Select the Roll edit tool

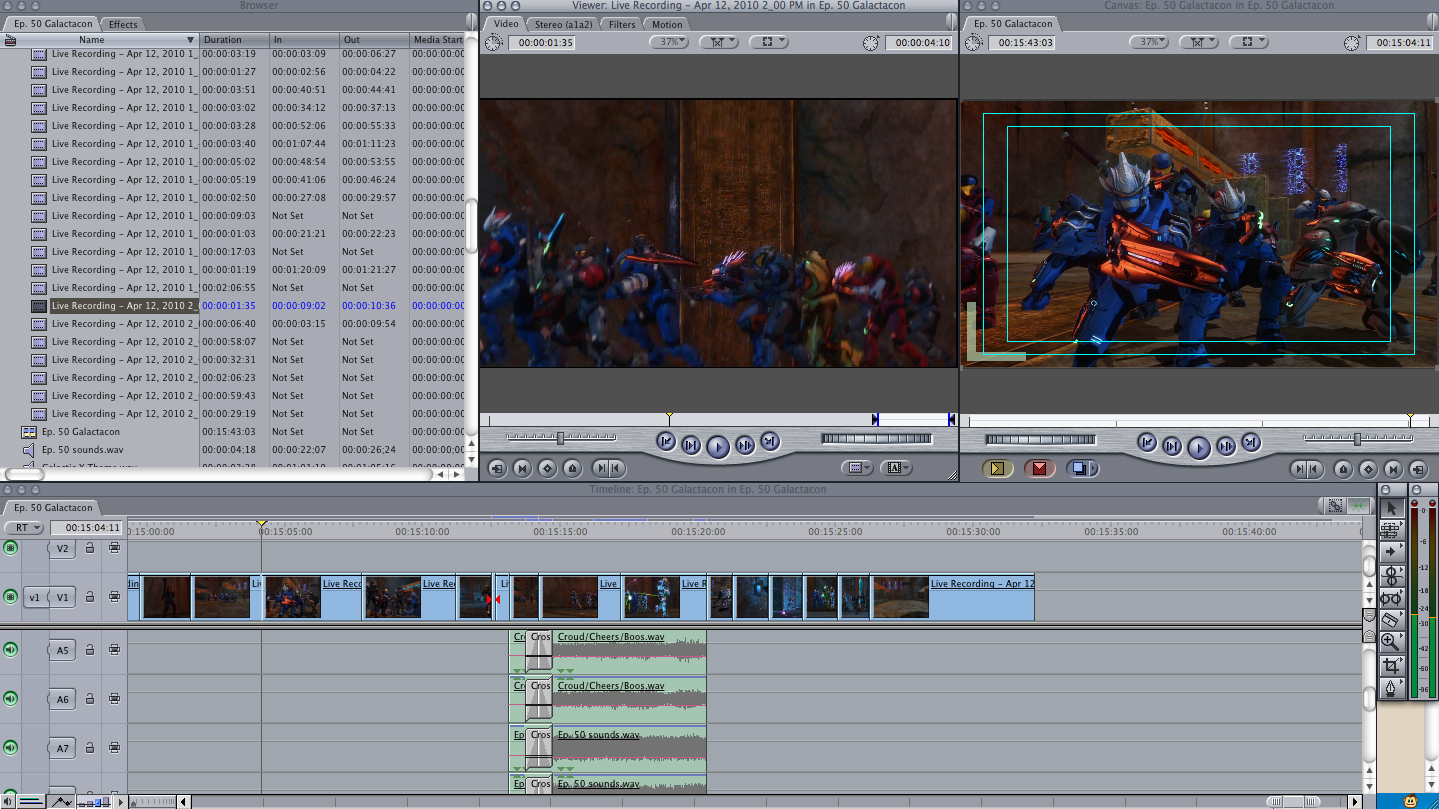1391,575
